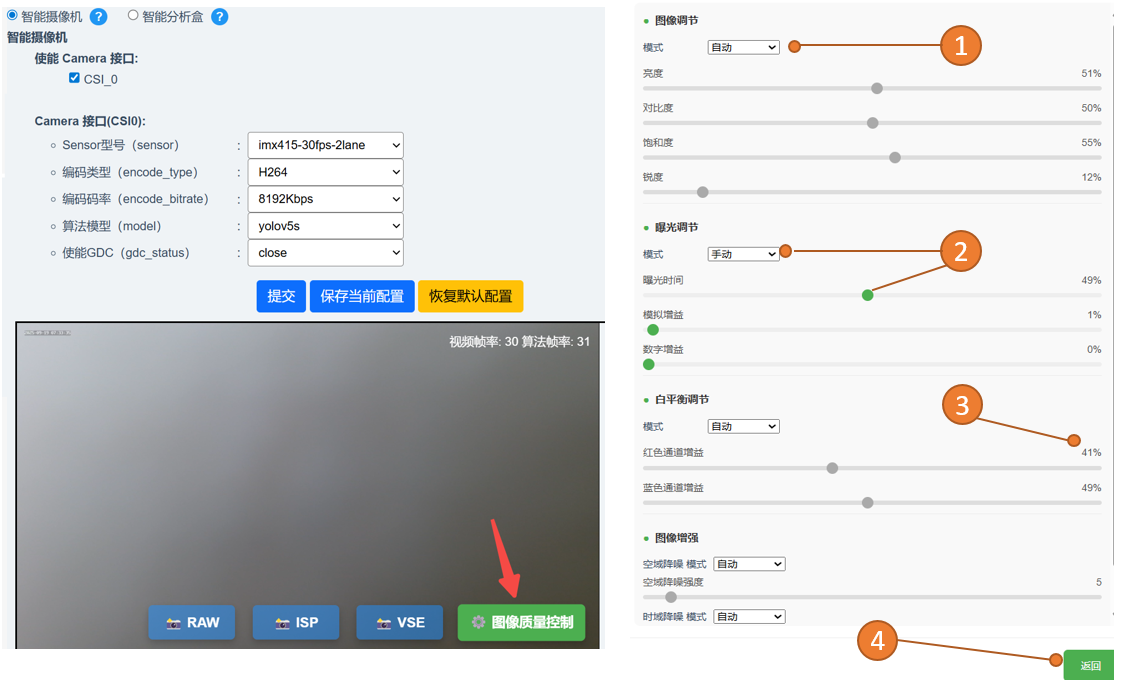Image resolution: width=1127 pixels, height=690 pixels.
Task: Click the 饱和度 value 55%
Action: click(x=1091, y=142)
